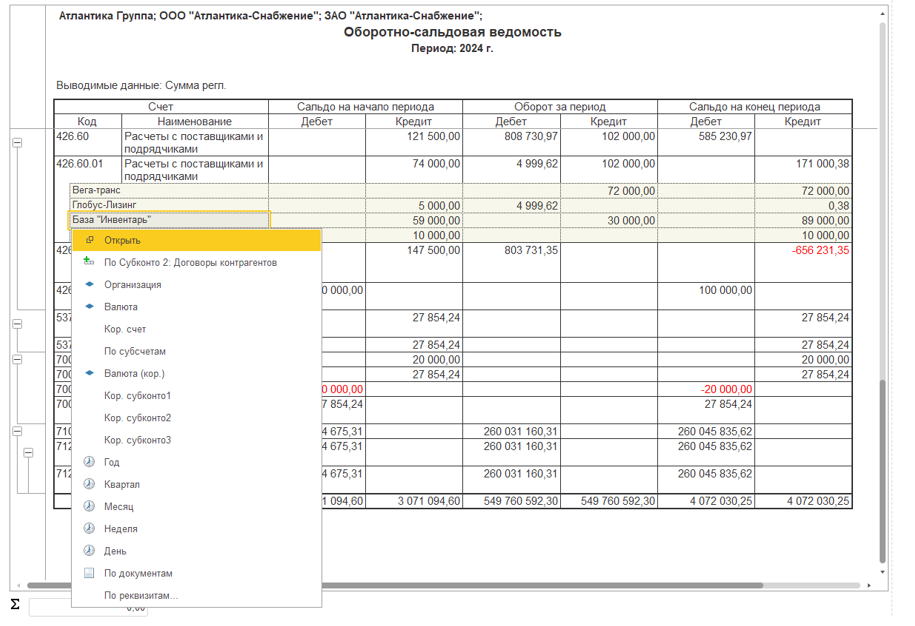The width and height of the screenshot is (915, 626).
Task: Select По субсчетам menu entry
Action: tap(197, 351)
